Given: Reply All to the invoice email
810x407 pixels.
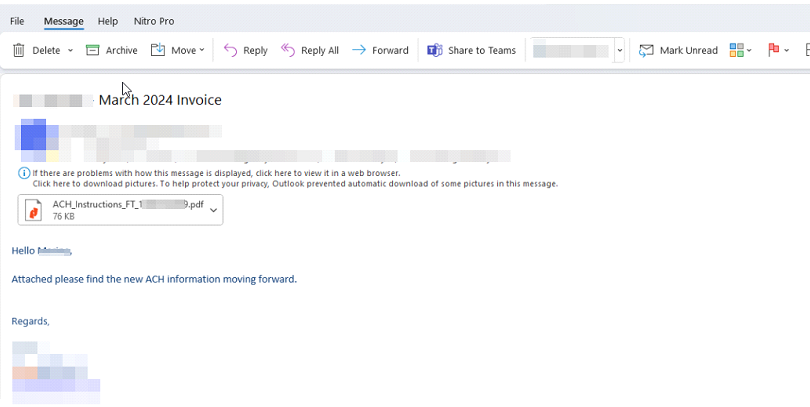Looking at the screenshot, I should (309, 50).
